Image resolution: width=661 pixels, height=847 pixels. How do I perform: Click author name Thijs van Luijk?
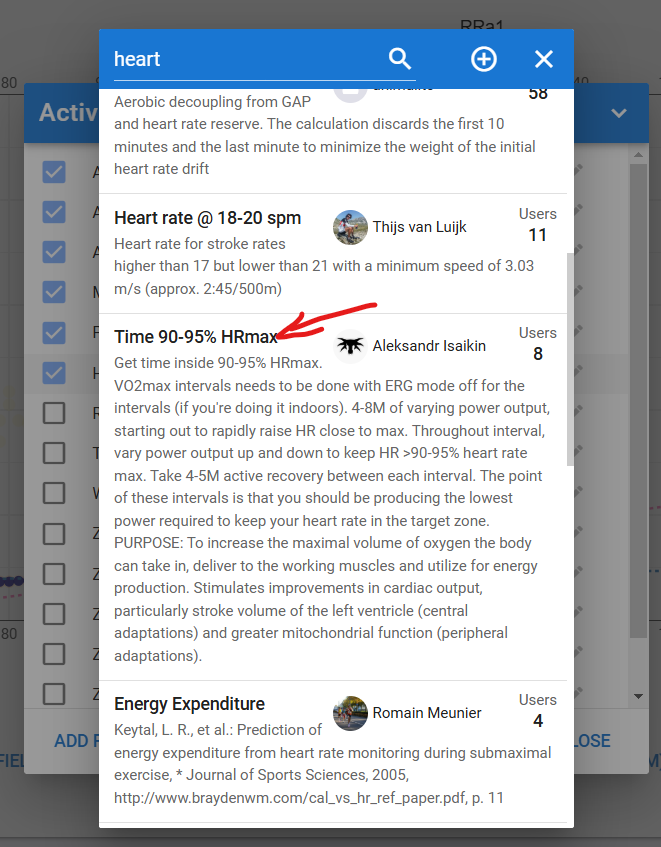(420, 227)
